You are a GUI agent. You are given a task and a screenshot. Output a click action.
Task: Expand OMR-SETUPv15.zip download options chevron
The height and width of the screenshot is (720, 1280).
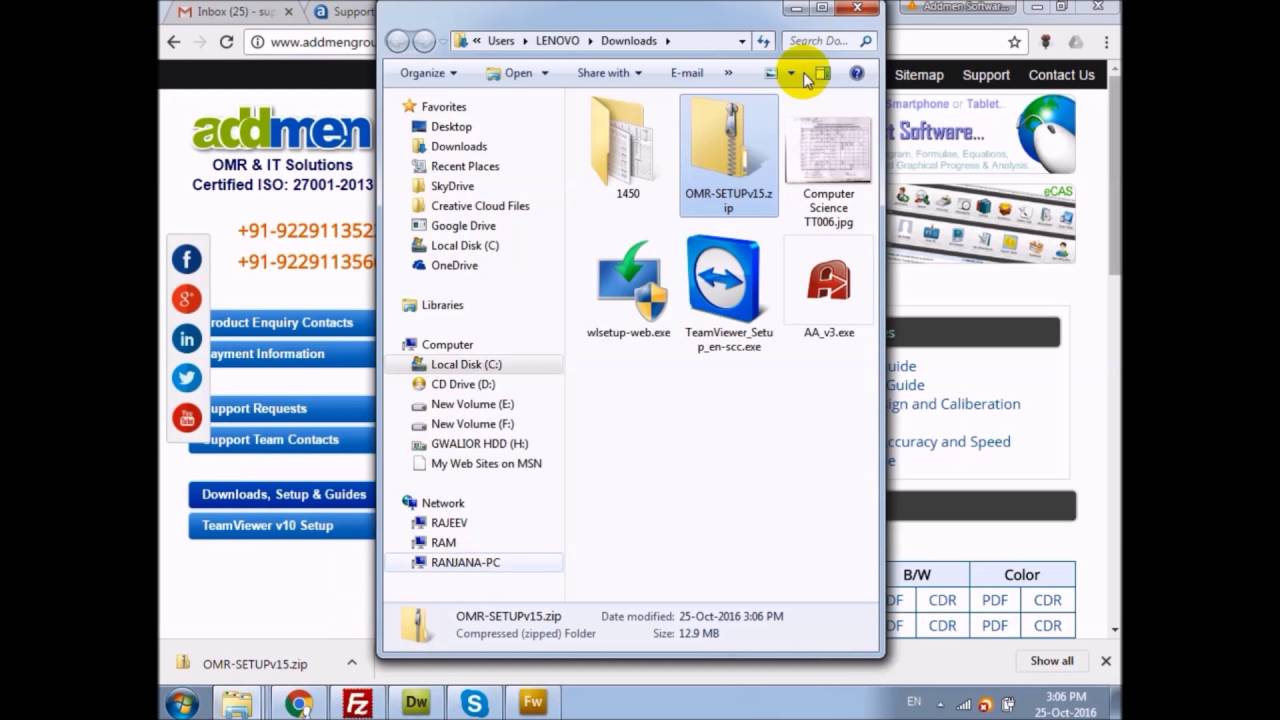(352, 663)
